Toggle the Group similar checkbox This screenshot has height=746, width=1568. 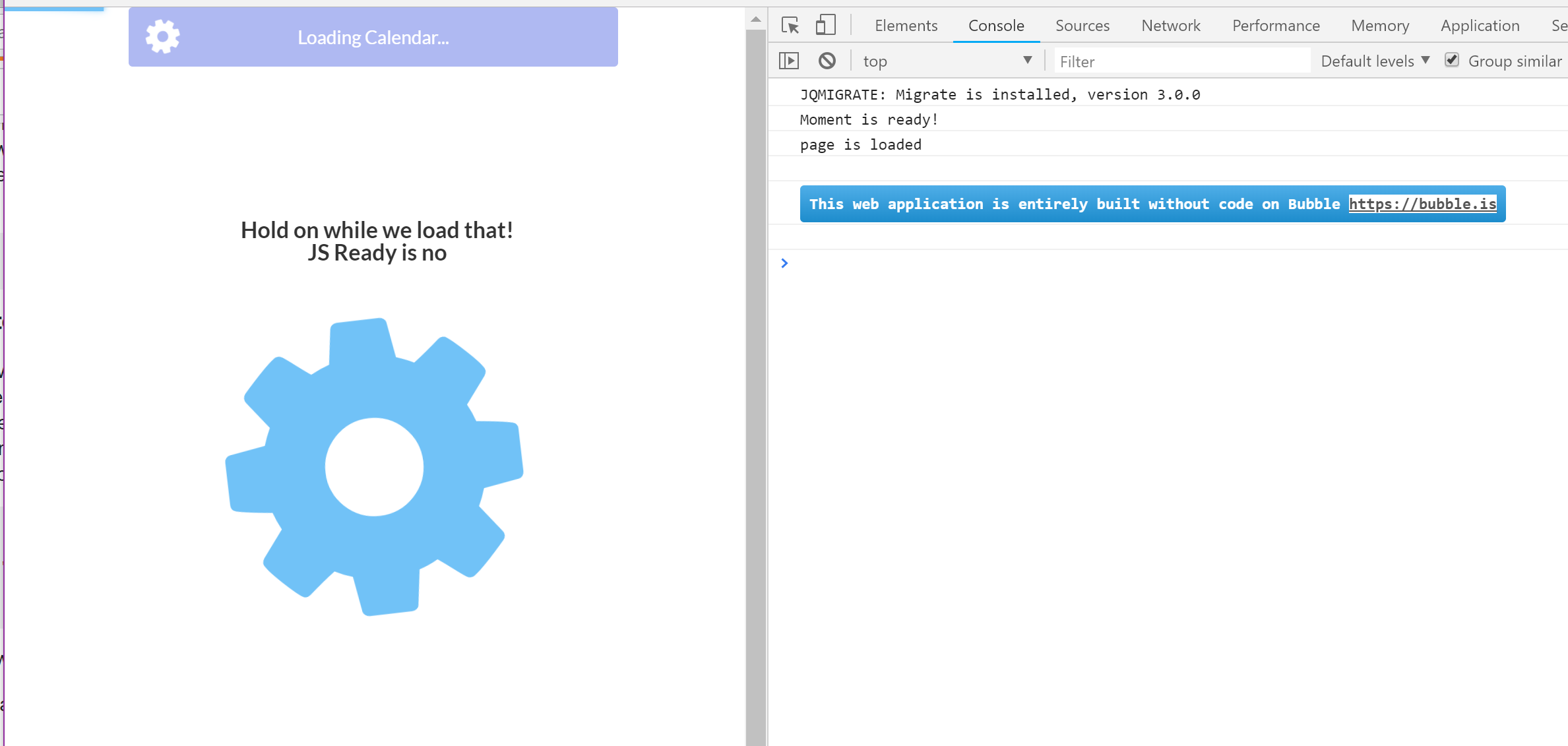pyautogui.click(x=1451, y=60)
